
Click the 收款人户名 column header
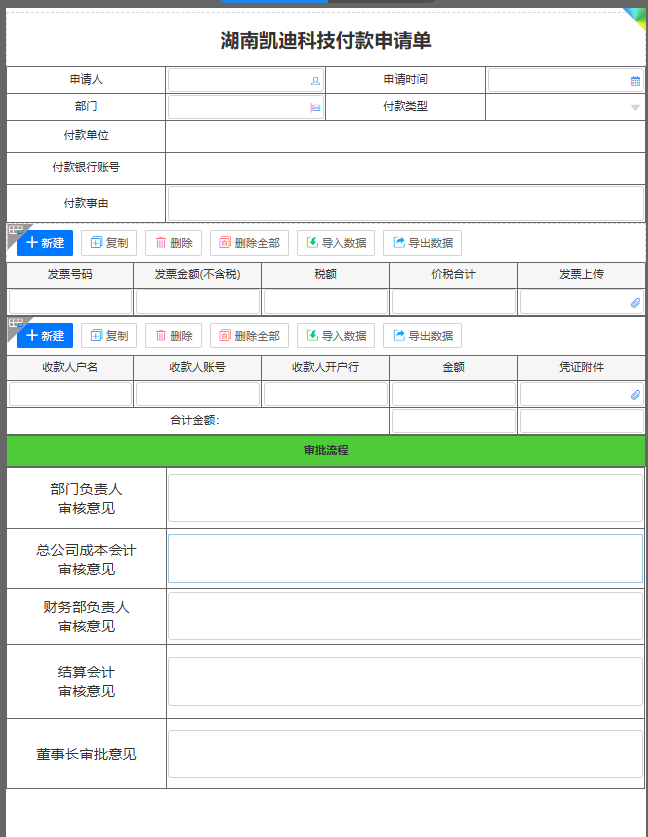(70, 367)
